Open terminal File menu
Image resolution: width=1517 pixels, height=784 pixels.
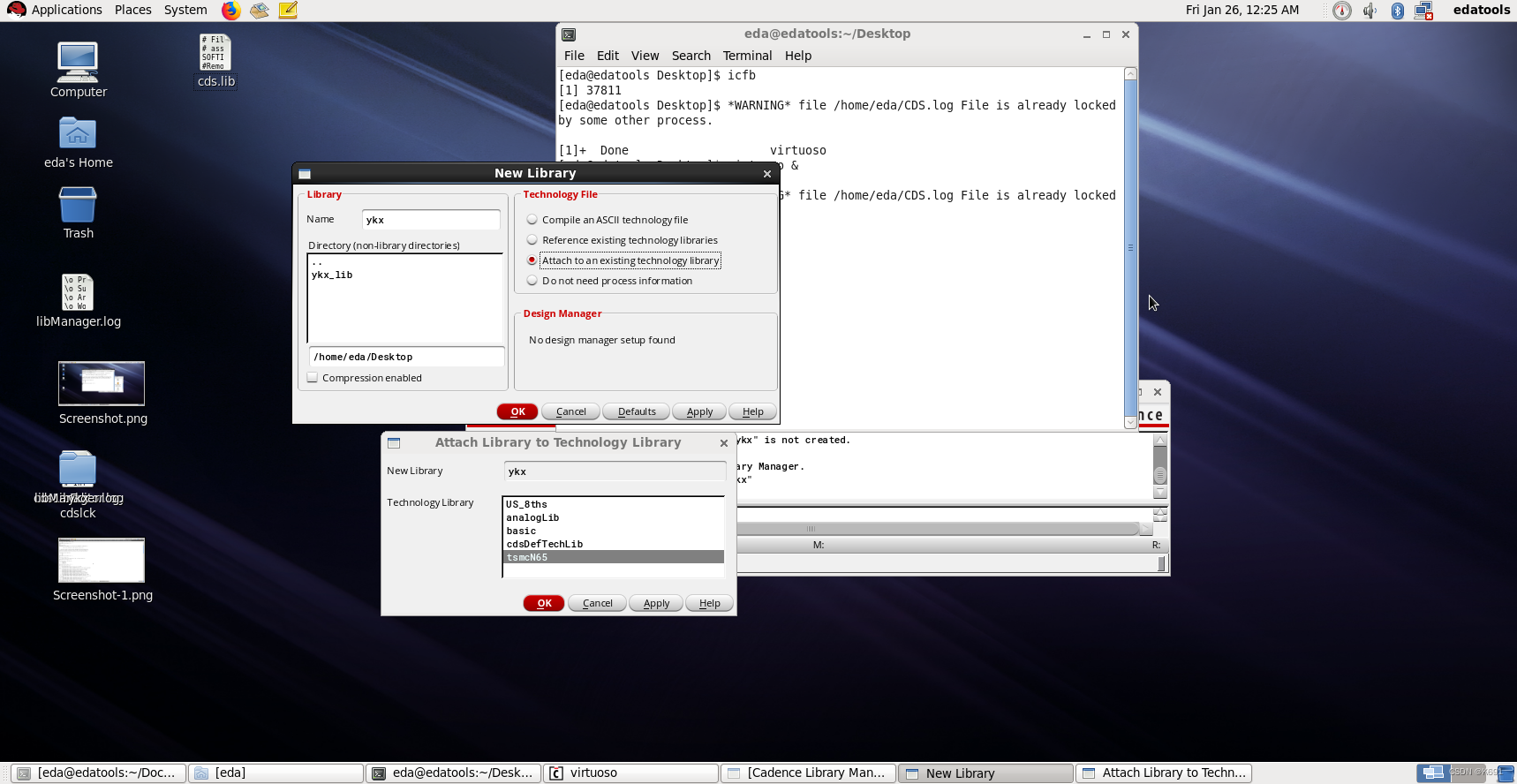[x=574, y=56]
